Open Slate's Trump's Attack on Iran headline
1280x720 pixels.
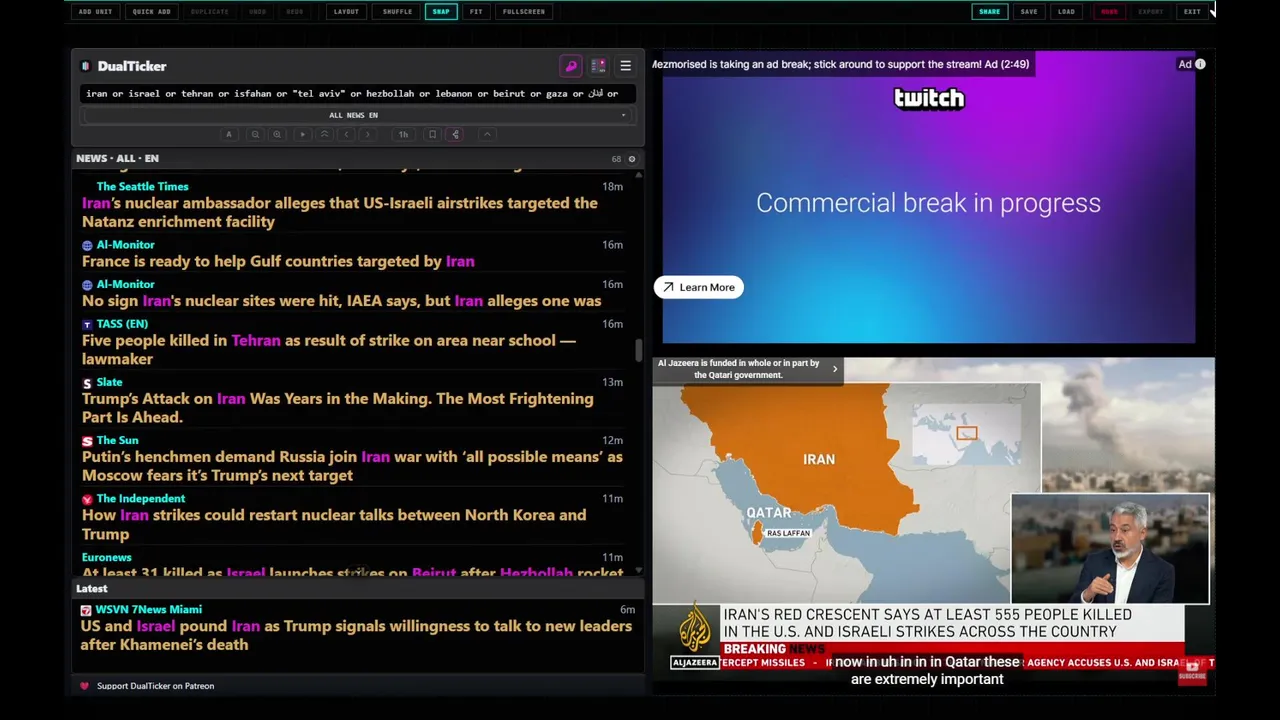tap(338, 408)
